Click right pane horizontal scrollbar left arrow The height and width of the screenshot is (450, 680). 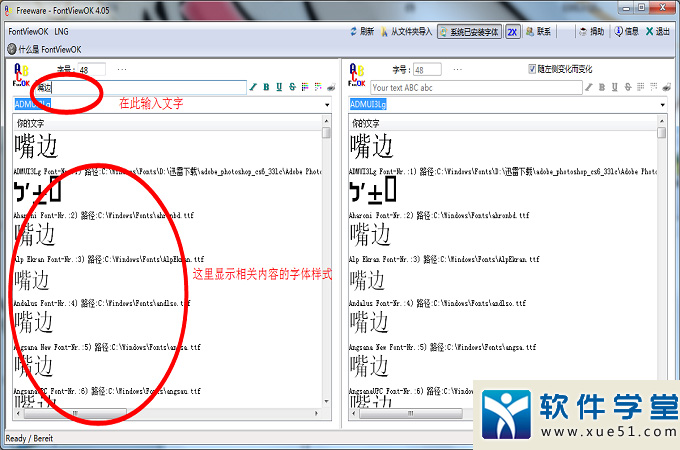click(x=354, y=413)
